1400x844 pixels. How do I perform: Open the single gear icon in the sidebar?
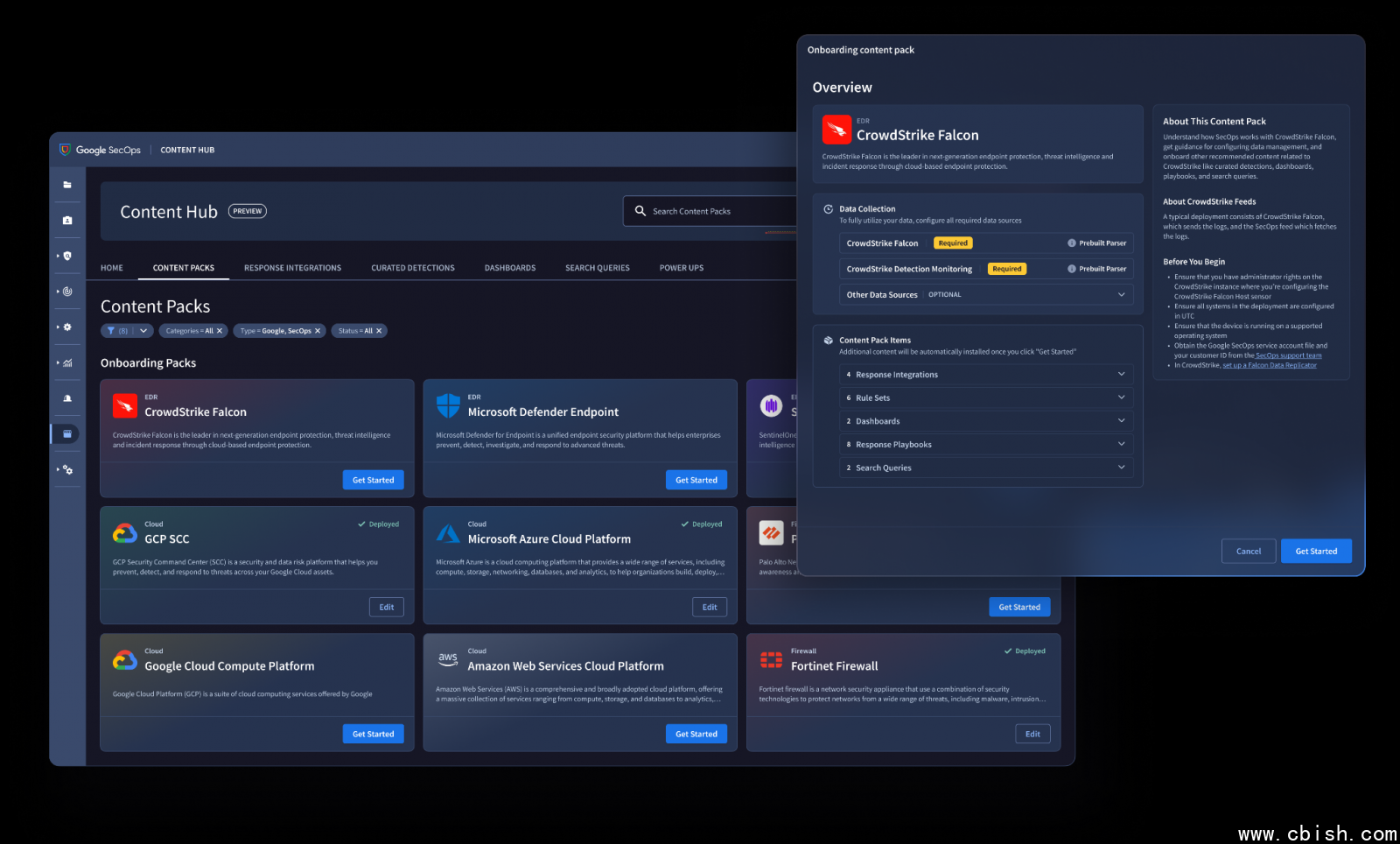[67, 327]
